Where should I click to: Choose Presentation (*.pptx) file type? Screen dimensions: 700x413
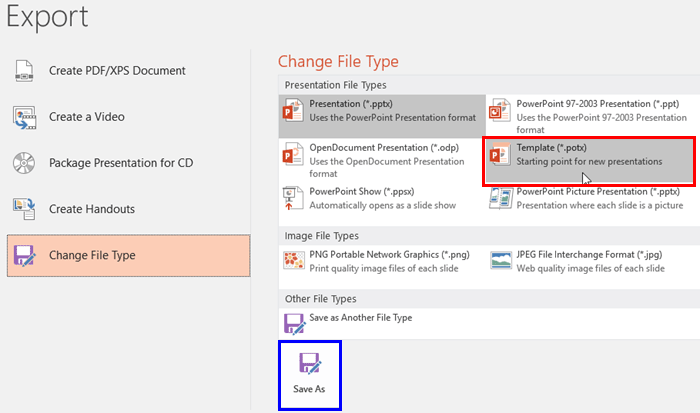(x=382, y=116)
